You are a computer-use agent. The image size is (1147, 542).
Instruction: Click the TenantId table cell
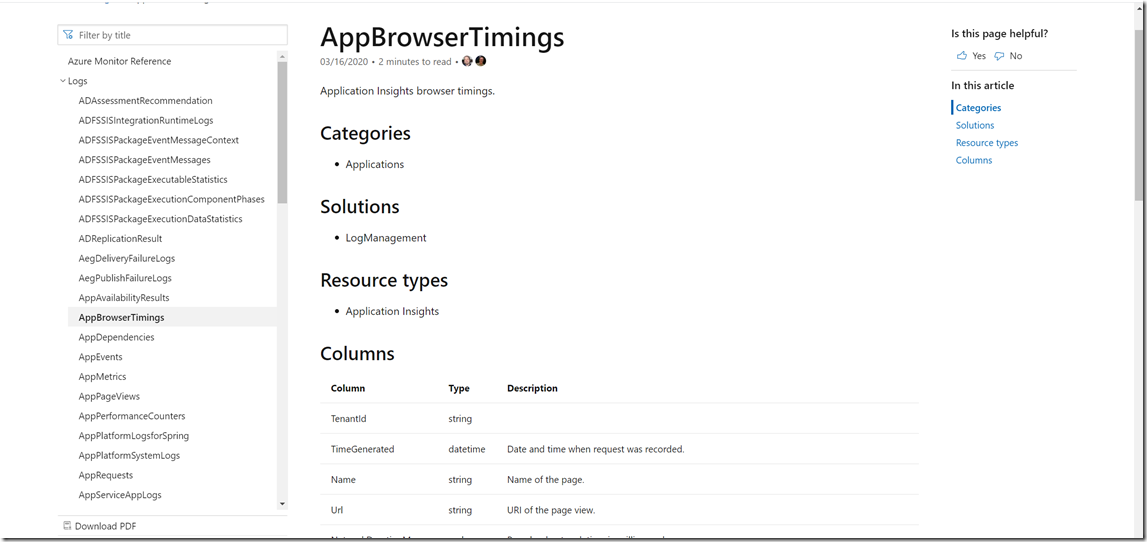coord(348,419)
